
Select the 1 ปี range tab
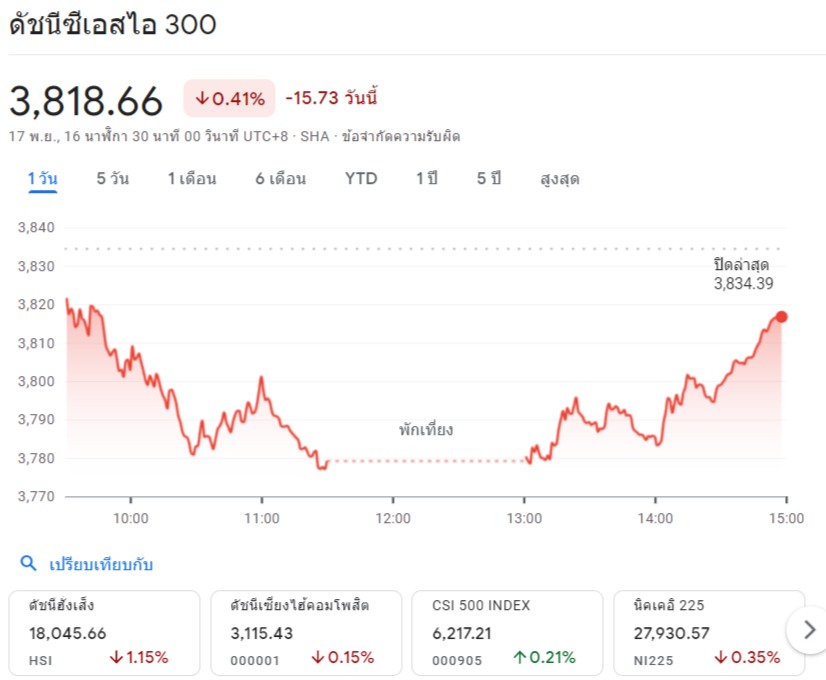click(427, 179)
